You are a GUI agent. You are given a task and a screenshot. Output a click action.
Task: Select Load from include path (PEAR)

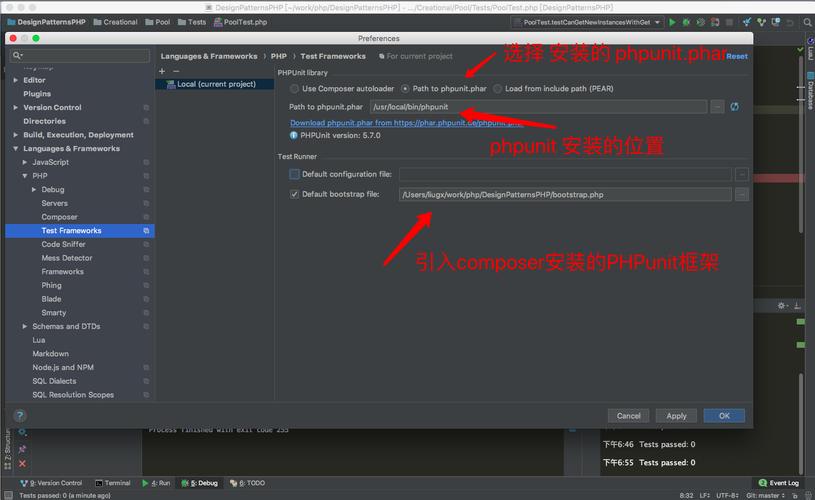497,89
